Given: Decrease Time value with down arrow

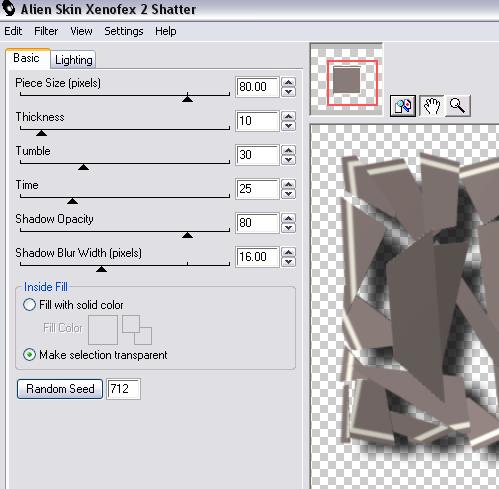Looking at the screenshot, I should point(288,194).
